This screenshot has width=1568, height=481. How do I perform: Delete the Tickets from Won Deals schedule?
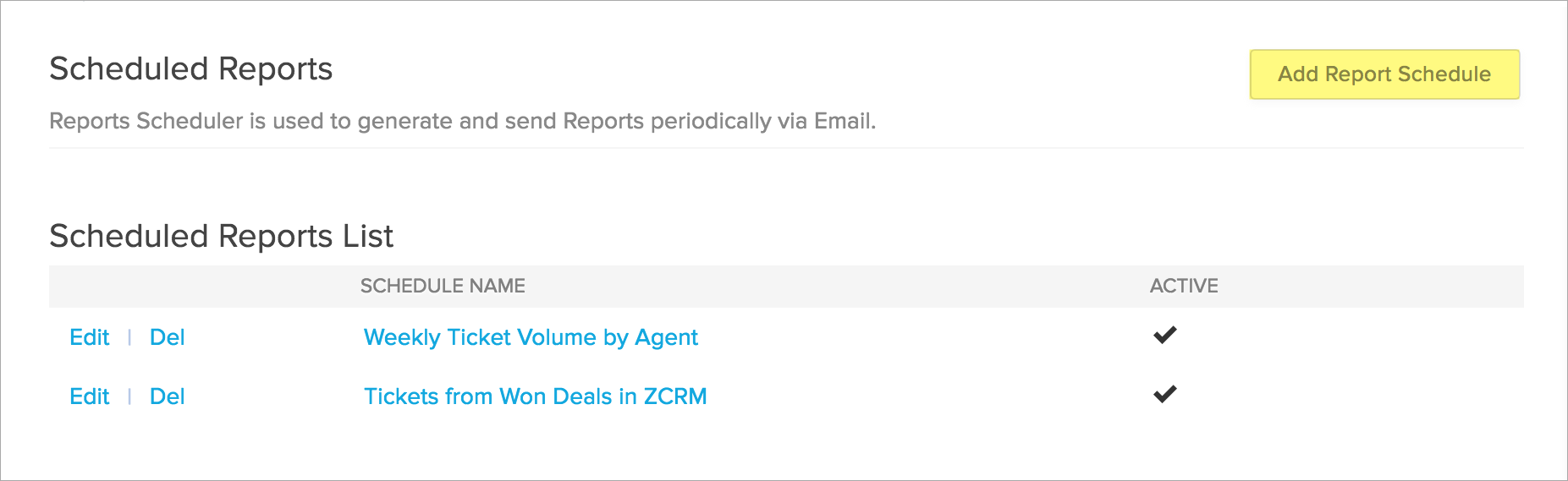coord(167,396)
